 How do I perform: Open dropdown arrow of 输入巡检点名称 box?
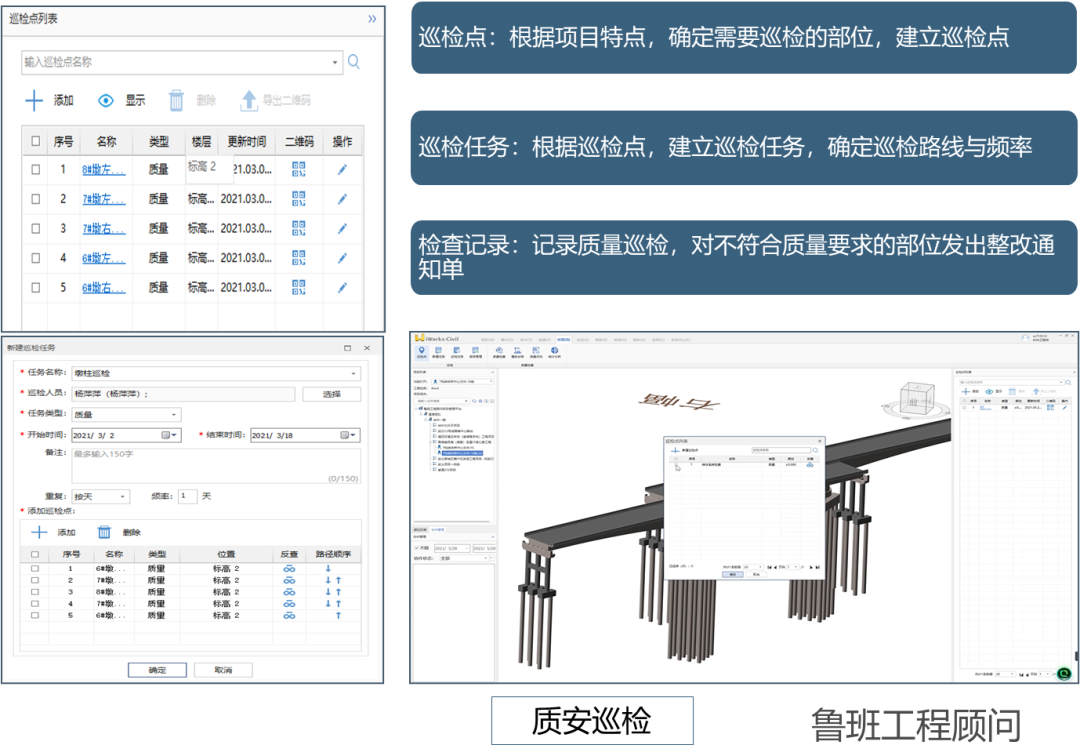pyautogui.click(x=335, y=62)
